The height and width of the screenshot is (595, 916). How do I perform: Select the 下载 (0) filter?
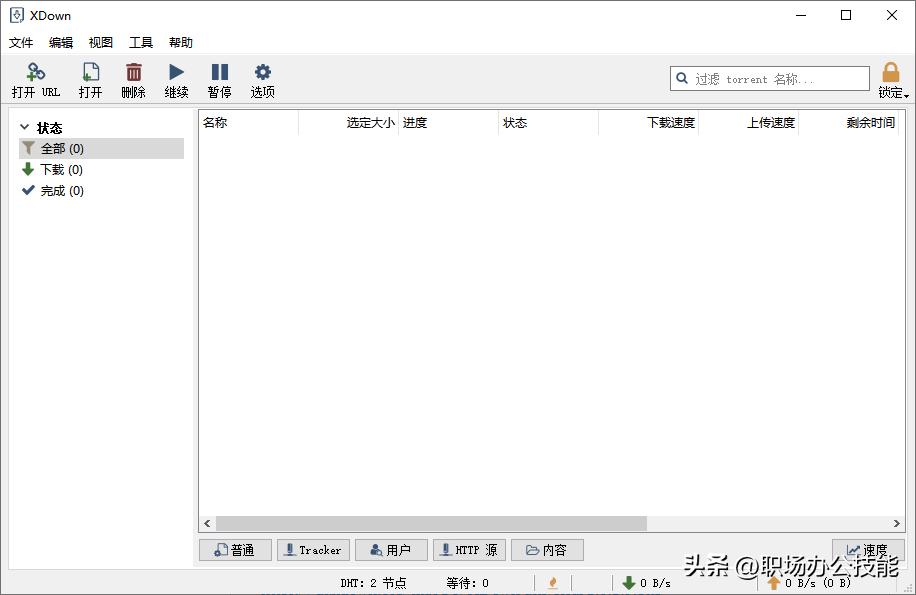[x=102, y=169]
